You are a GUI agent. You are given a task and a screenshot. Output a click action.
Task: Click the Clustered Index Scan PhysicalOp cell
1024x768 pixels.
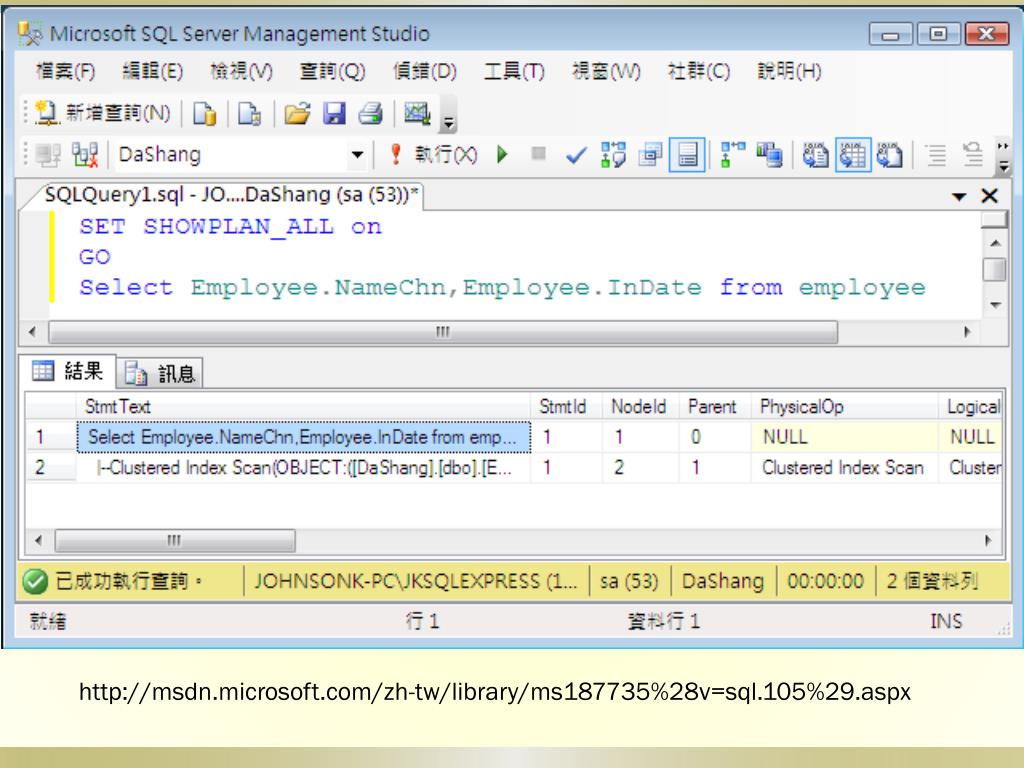coord(845,468)
